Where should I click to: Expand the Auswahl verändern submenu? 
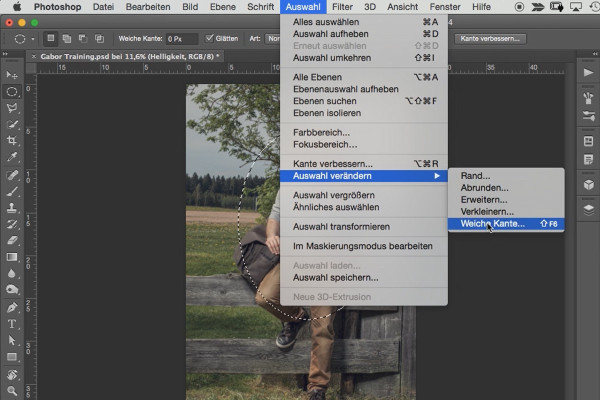(x=364, y=176)
